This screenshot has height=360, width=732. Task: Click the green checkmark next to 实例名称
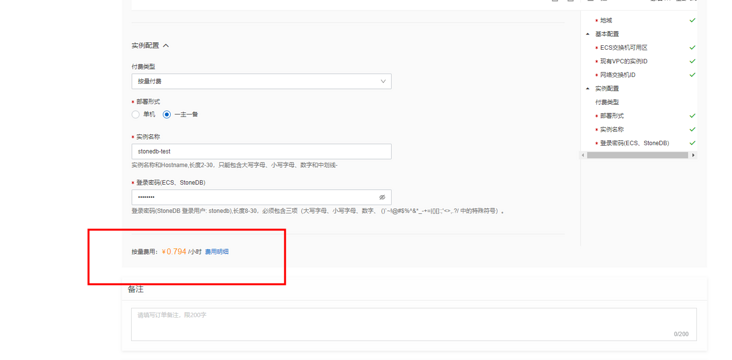point(692,129)
